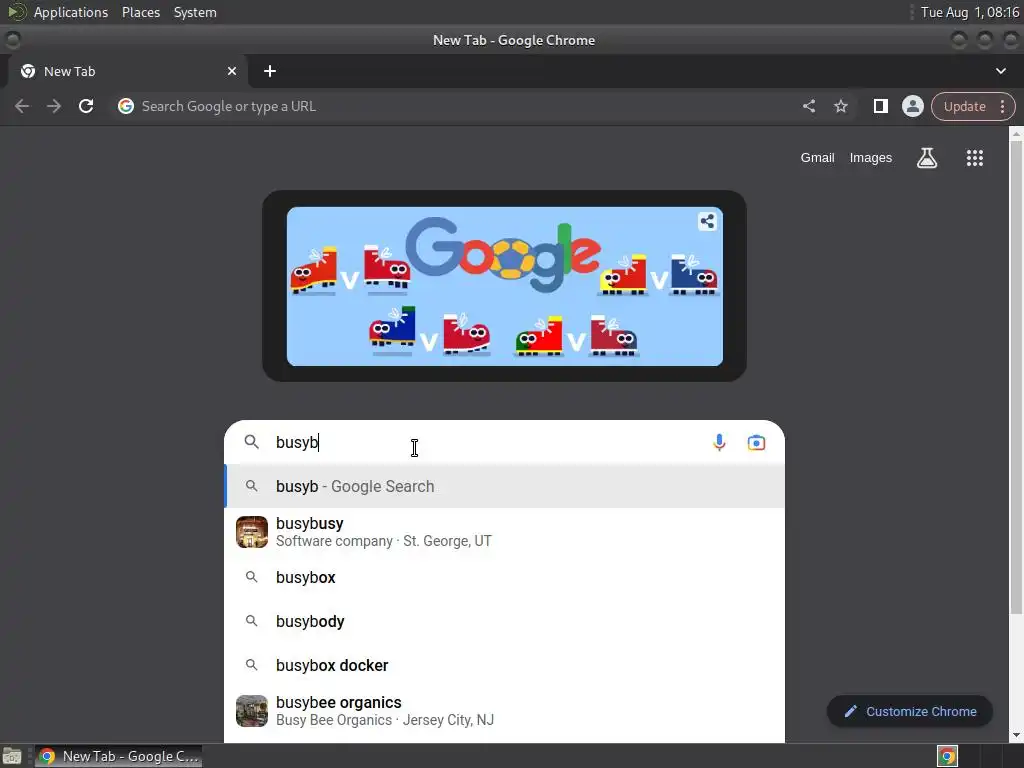The height and width of the screenshot is (768, 1024).
Task: Select 'busyb - Google Search' suggestion
Action: pyautogui.click(x=504, y=486)
